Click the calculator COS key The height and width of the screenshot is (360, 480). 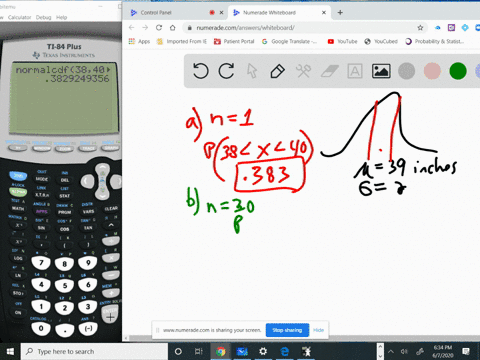click(65, 229)
